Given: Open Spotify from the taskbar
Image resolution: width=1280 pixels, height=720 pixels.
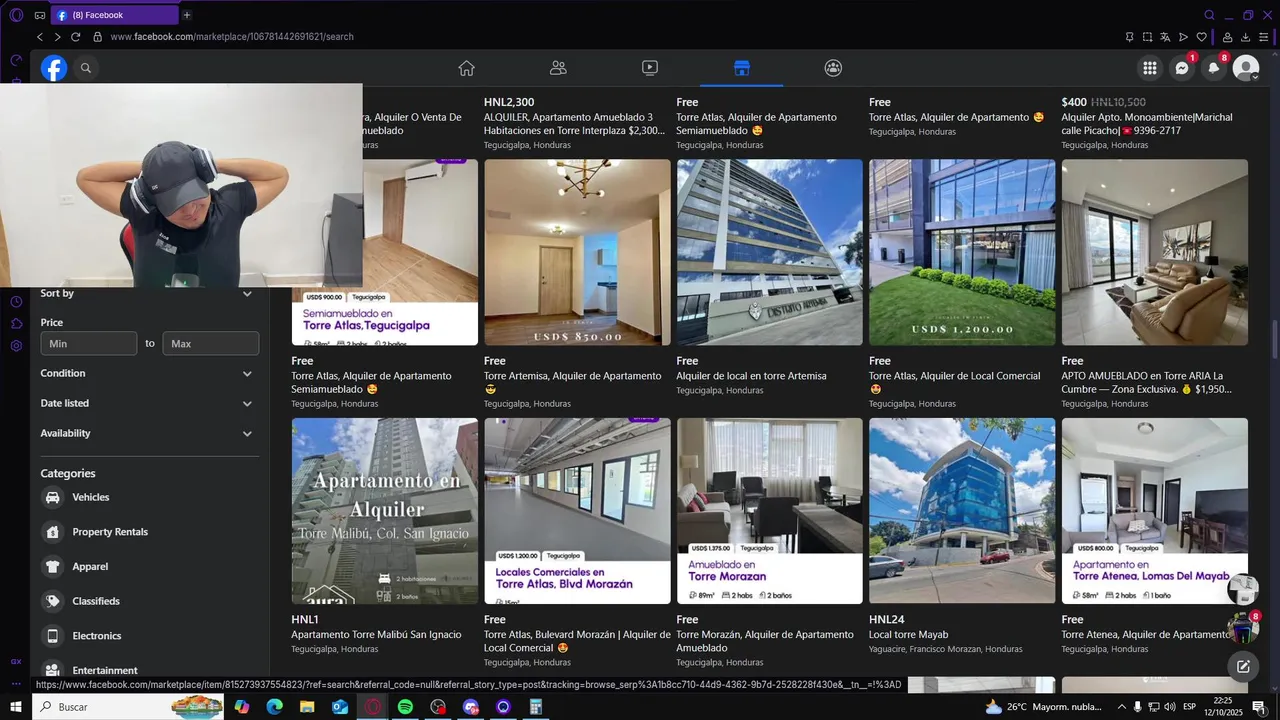Looking at the screenshot, I should point(405,707).
